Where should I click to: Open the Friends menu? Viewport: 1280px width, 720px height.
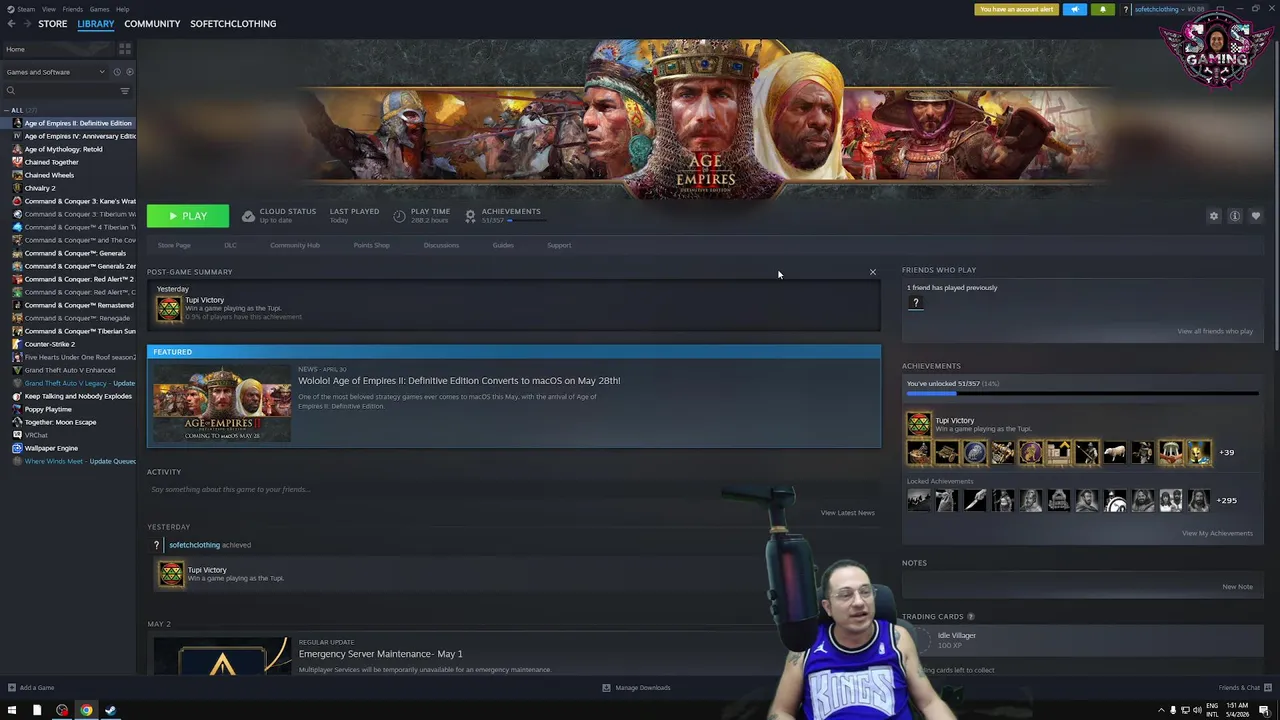pyautogui.click(x=73, y=9)
